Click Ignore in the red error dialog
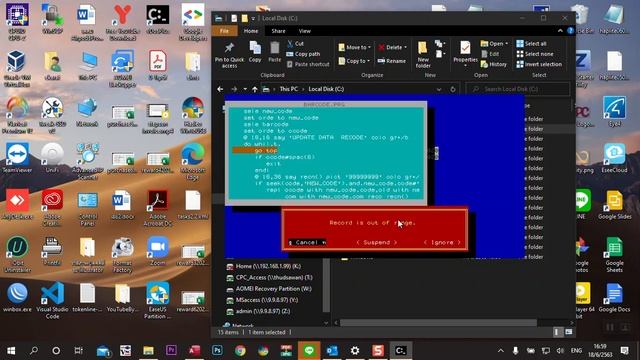Screen dimensions: 640x360 point(442,242)
